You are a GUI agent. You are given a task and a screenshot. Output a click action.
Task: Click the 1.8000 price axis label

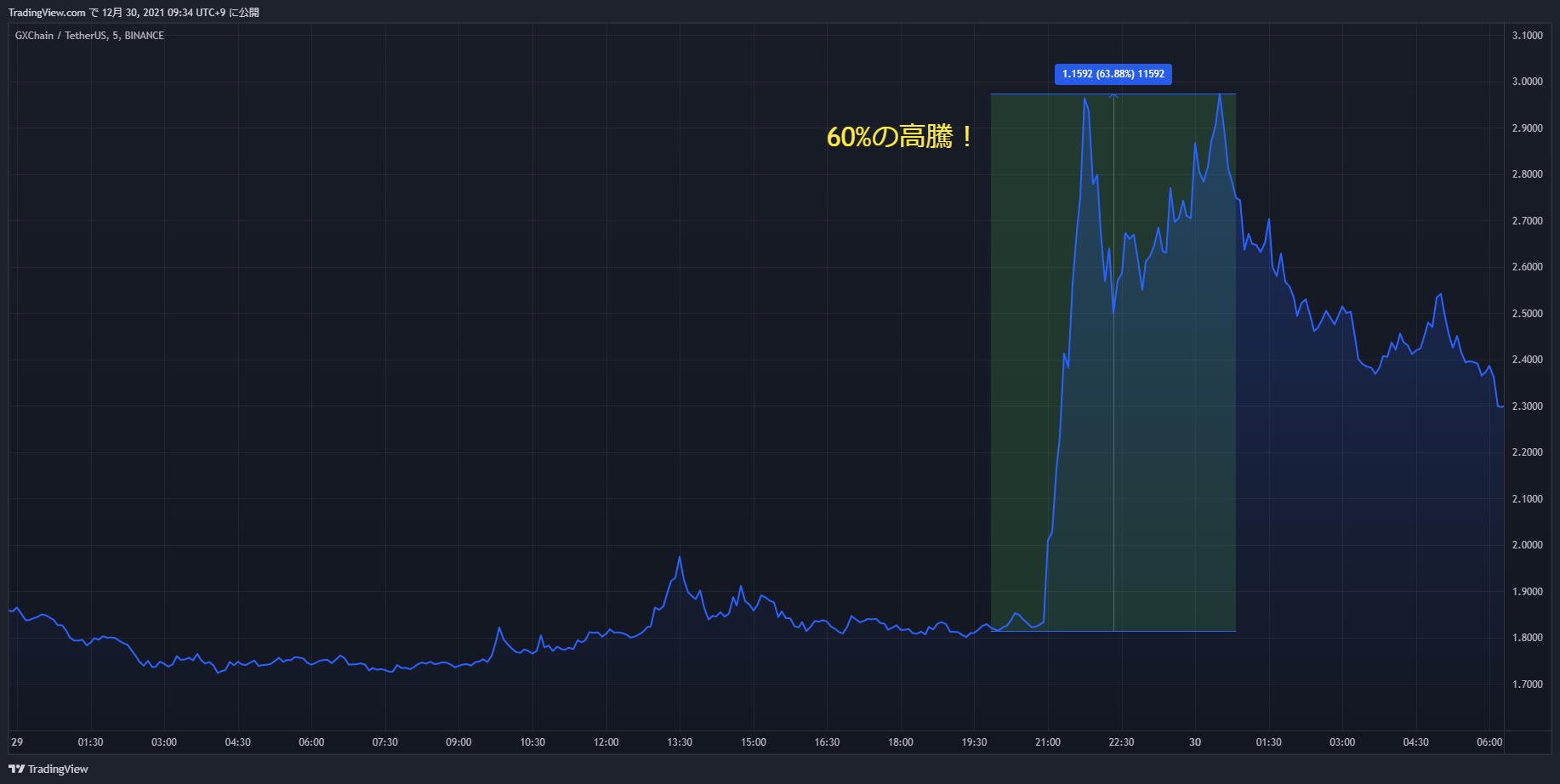pos(1528,638)
